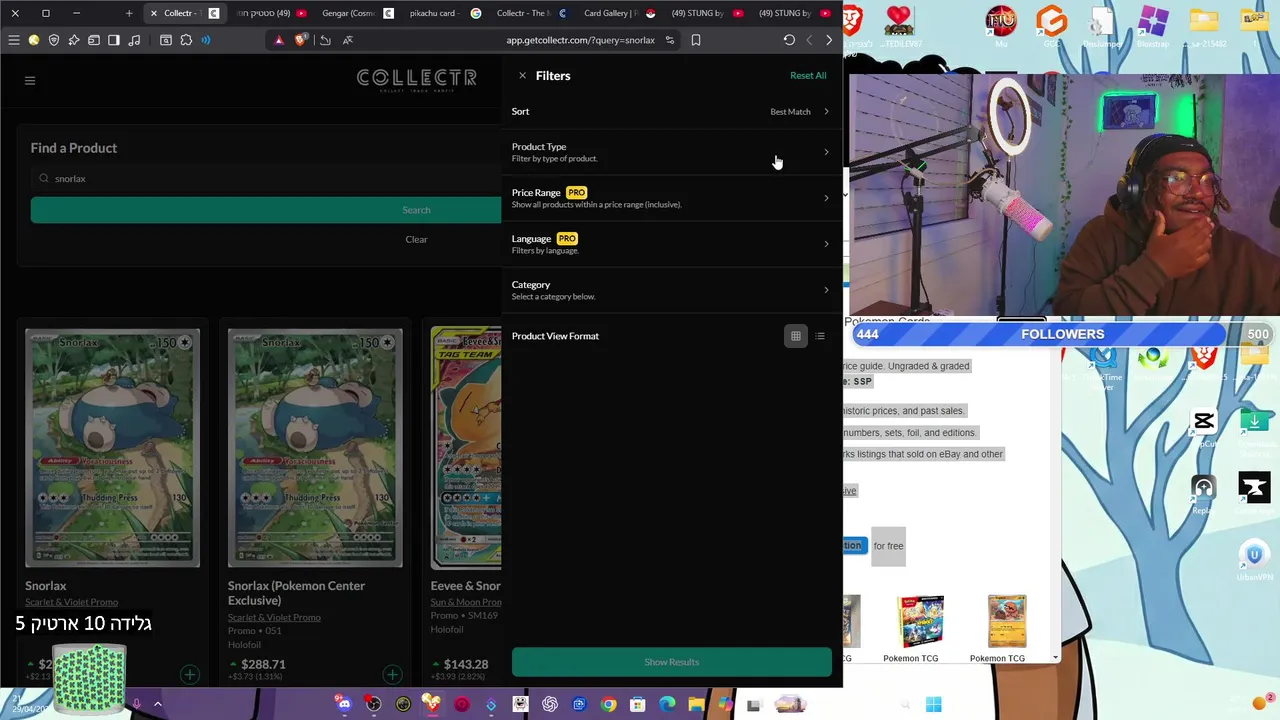This screenshot has height=720, width=1280.
Task: Click Reset All in Filters
Action: [x=808, y=76]
